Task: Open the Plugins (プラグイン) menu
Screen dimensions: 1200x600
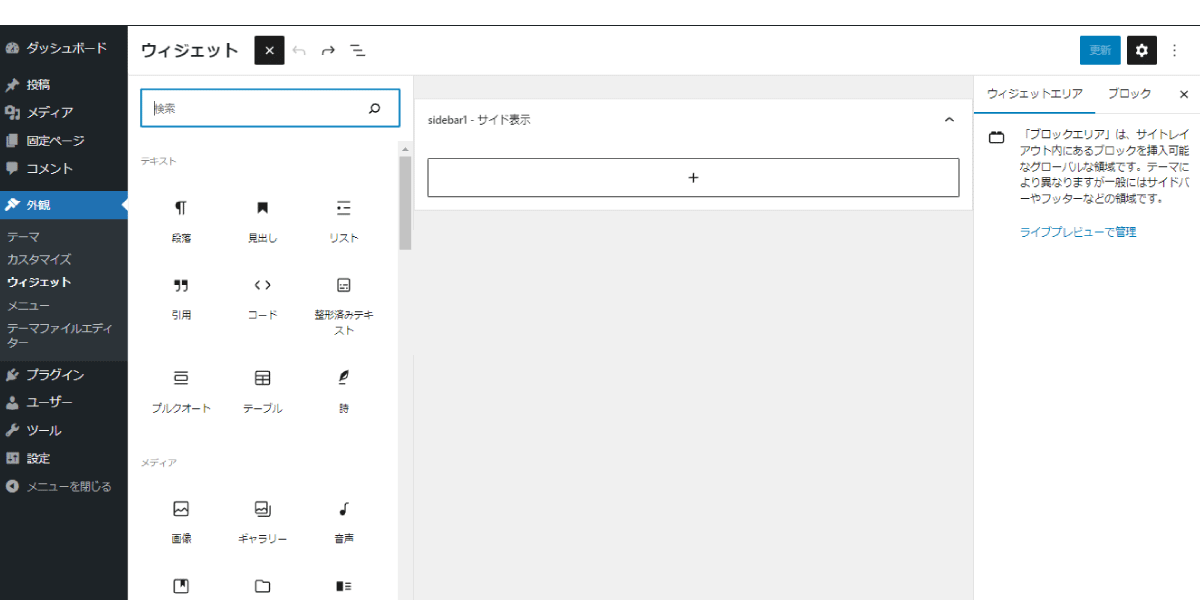Action: pos(64,375)
